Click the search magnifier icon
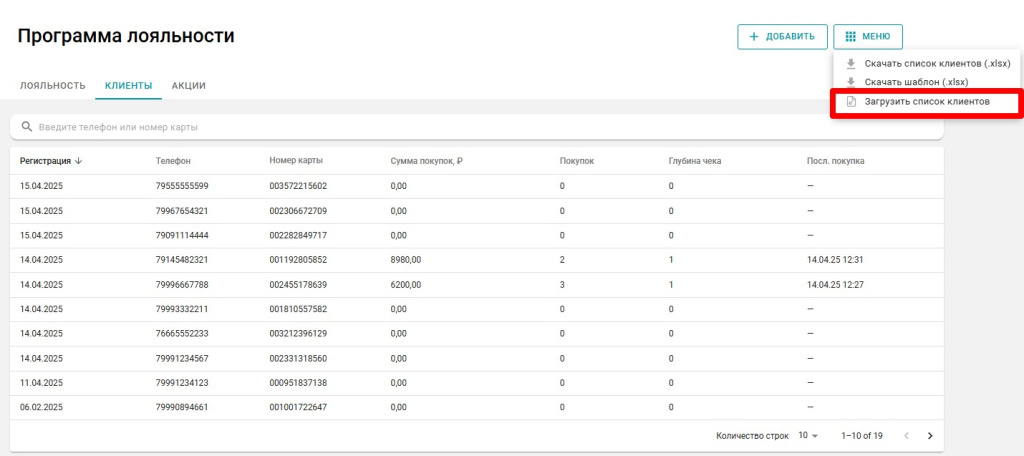Viewport: 1024px width, 456px height. 27,127
